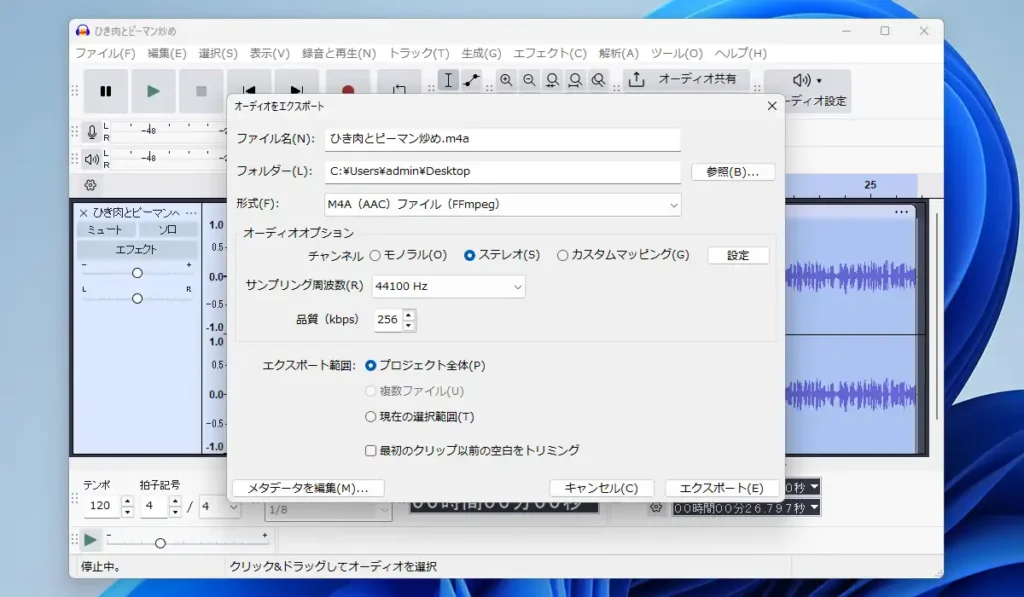Choose the 現在の選択範囲 export range option

tap(370, 419)
